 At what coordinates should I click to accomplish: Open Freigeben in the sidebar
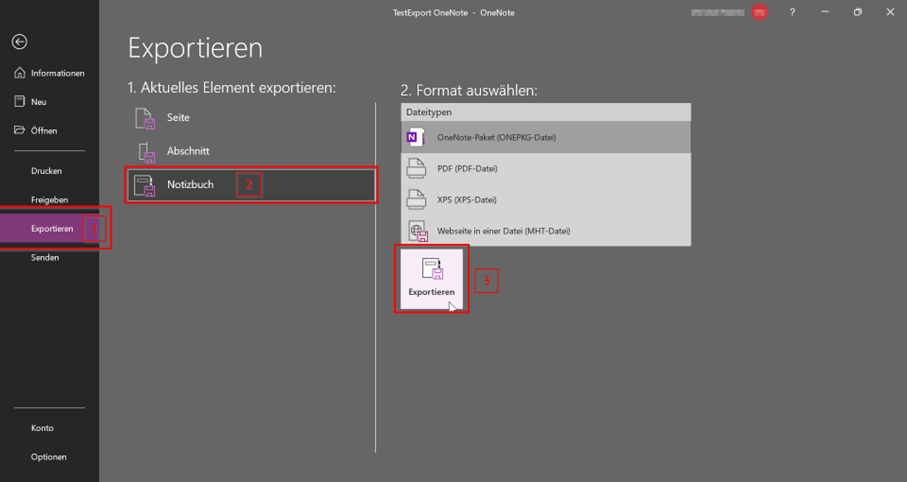click(x=50, y=200)
